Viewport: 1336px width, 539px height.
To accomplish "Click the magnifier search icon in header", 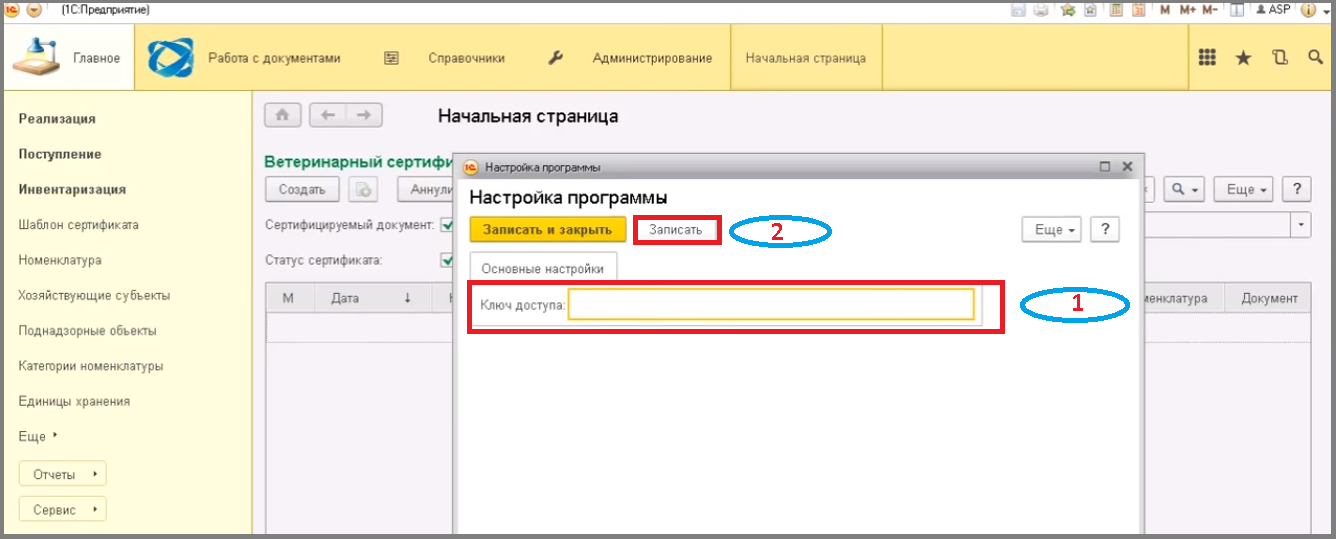I will pos(1315,58).
